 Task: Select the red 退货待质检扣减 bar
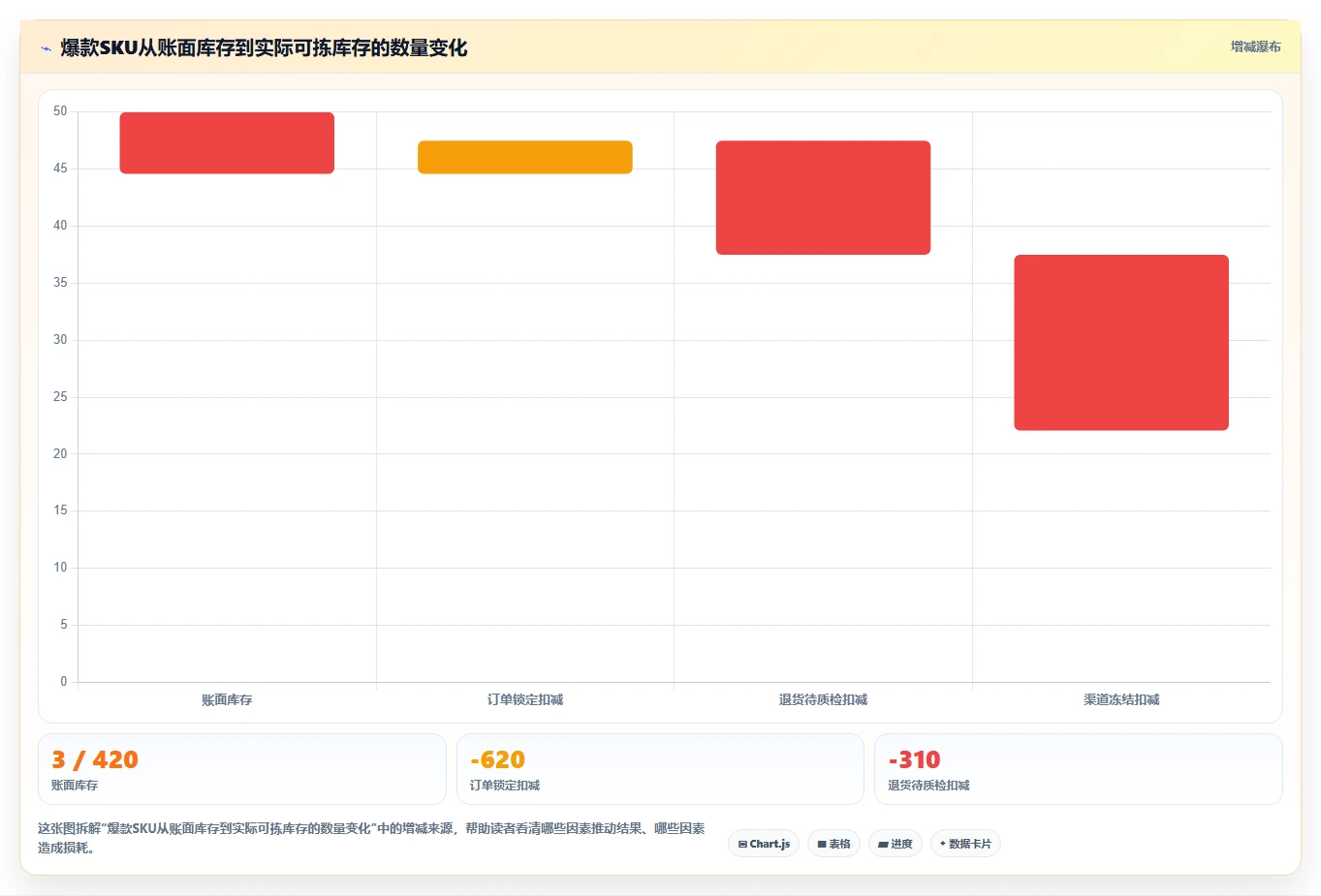tap(823, 198)
